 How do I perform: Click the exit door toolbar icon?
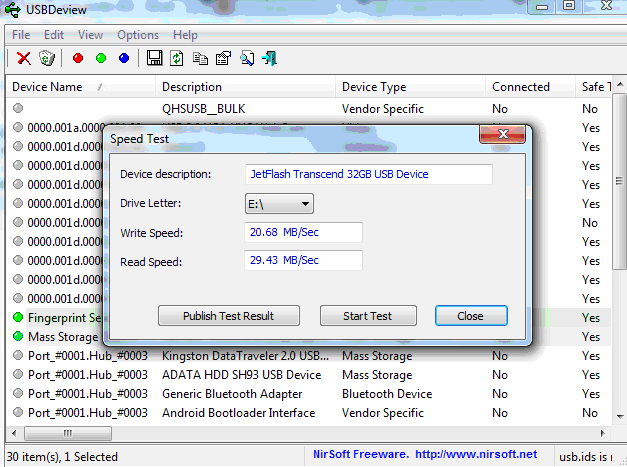[x=269, y=59]
